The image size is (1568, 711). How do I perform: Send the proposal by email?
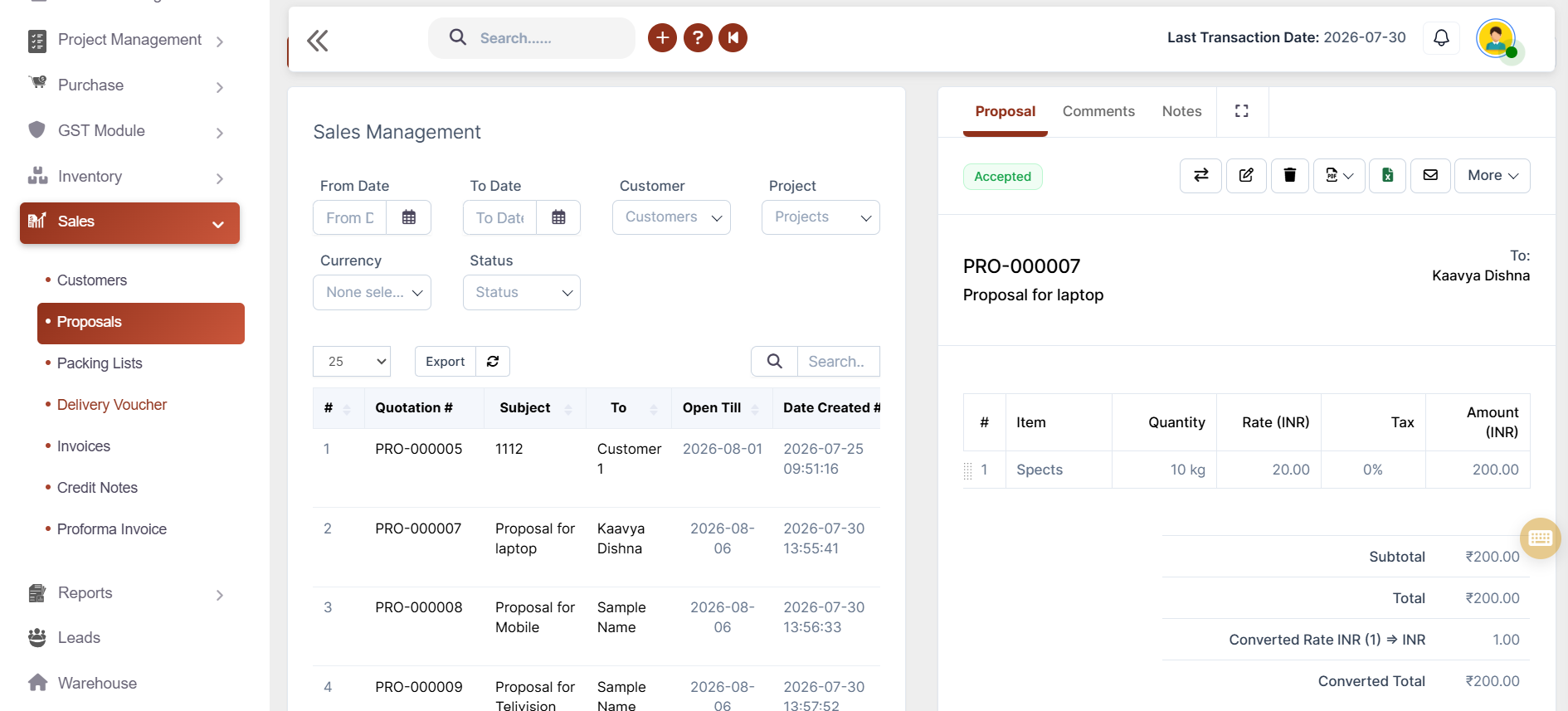pos(1430,176)
